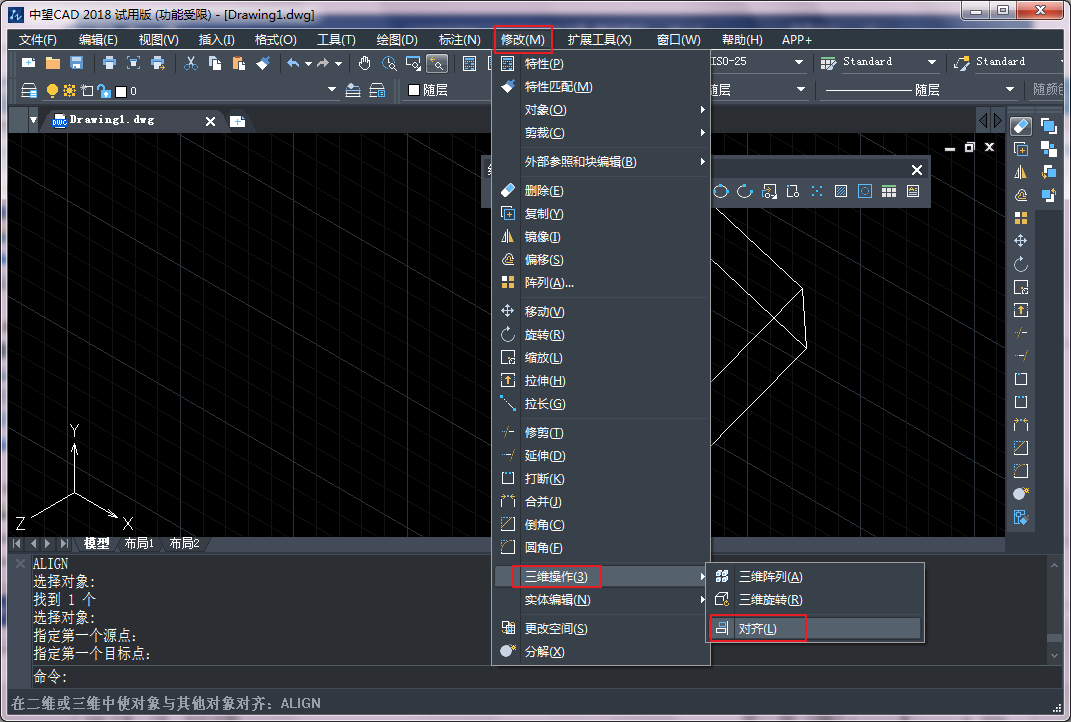Image resolution: width=1071 pixels, height=722 pixels.
Task: Switch to the 布局1 tab
Action: 139,544
